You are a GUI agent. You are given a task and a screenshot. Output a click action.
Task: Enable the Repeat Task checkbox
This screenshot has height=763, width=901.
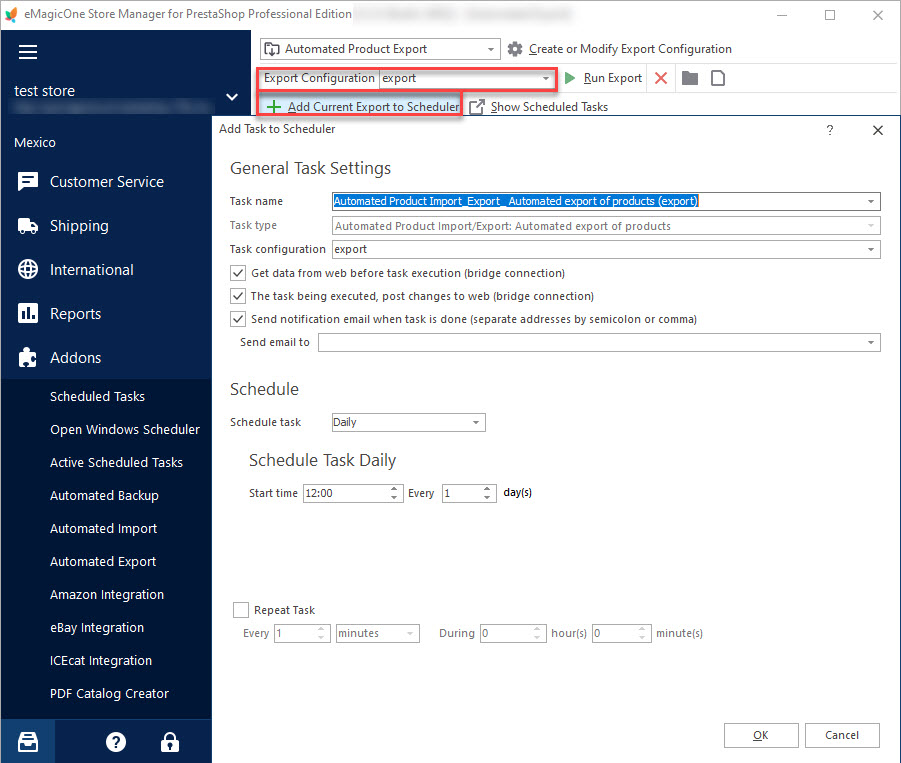(x=241, y=610)
